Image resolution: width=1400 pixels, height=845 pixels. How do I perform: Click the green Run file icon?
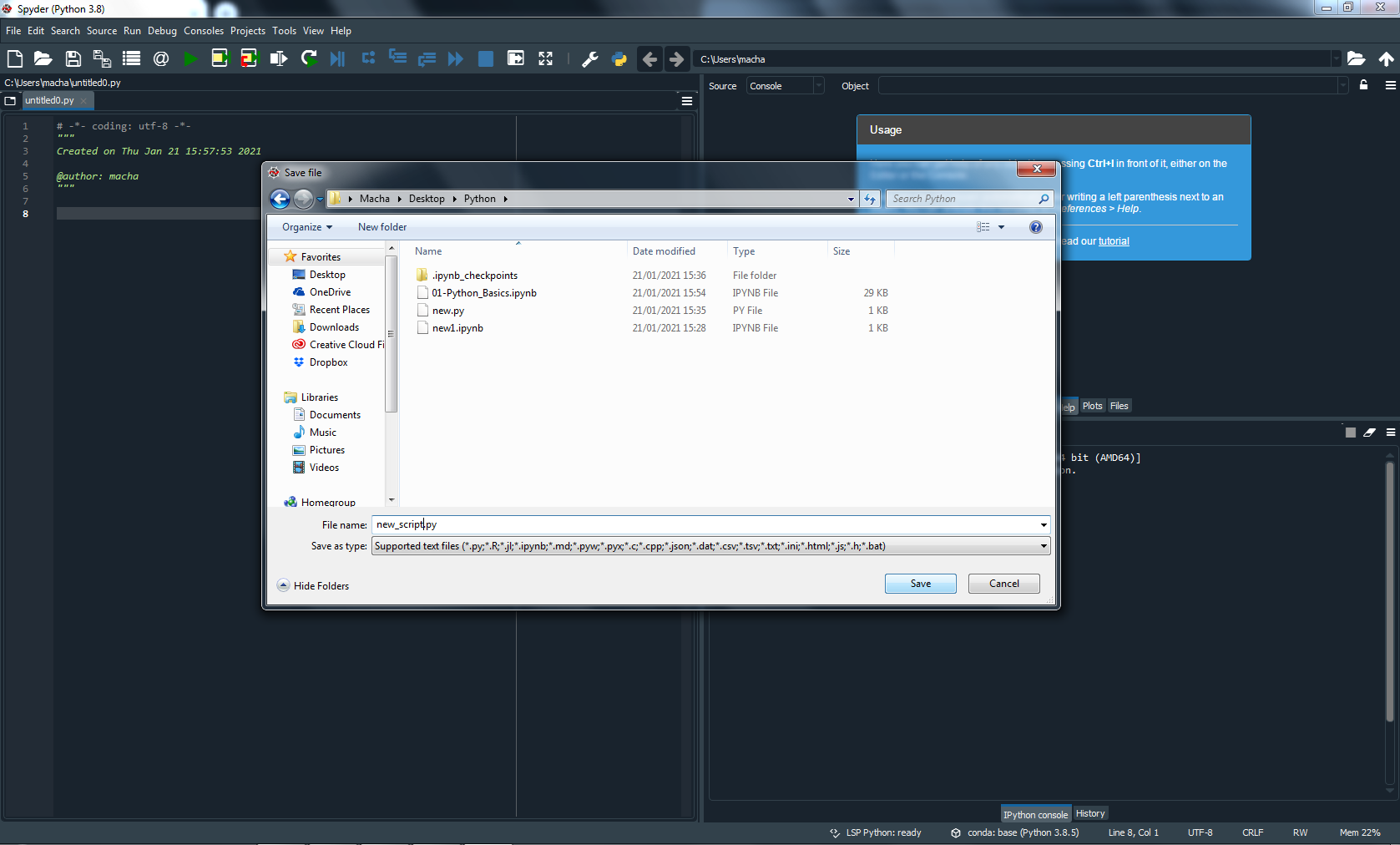pyautogui.click(x=190, y=58)
